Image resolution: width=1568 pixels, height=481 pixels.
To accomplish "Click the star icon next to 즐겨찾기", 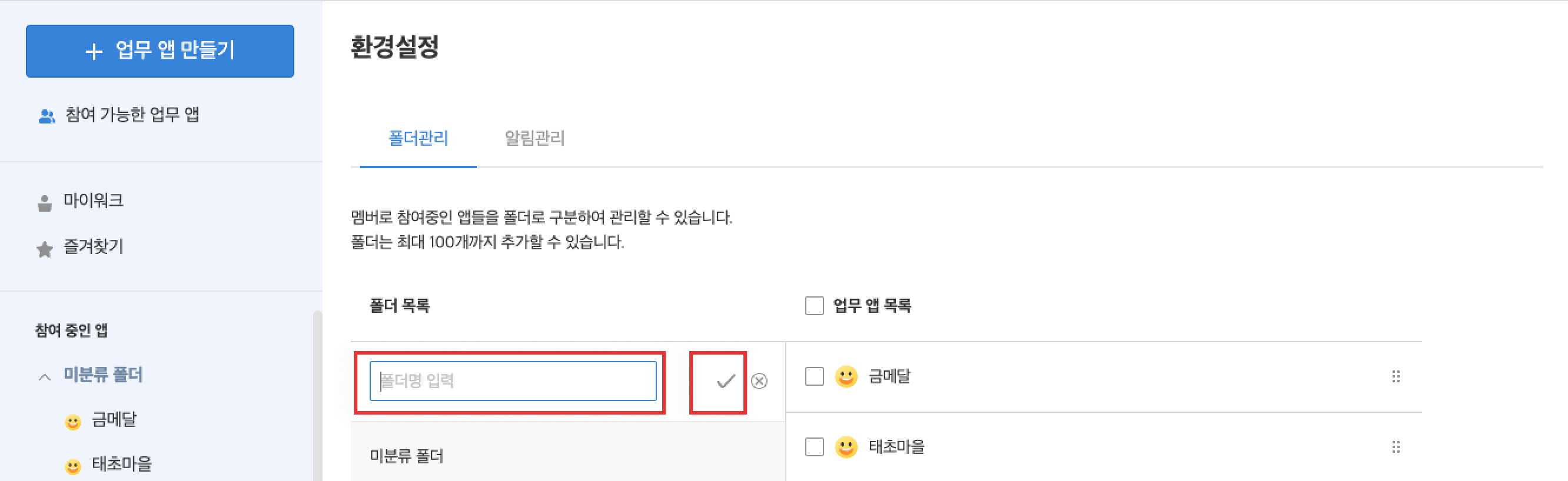I will [x=44, y=249].
